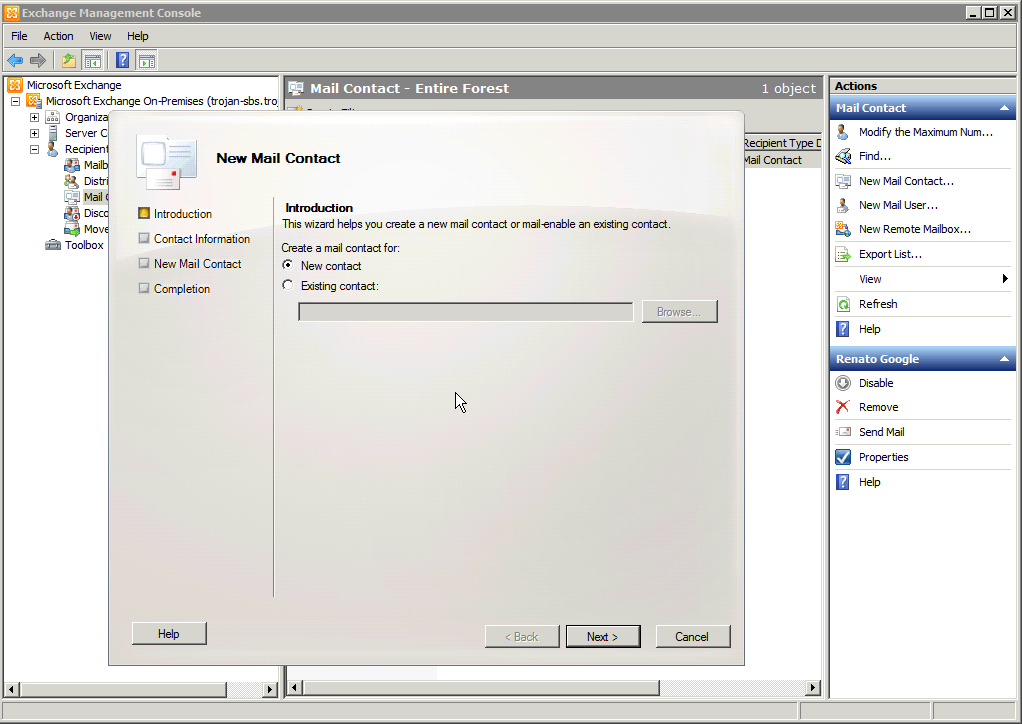Open Find under Mail Contact actions
The image size is (1022, 724).
872,156
